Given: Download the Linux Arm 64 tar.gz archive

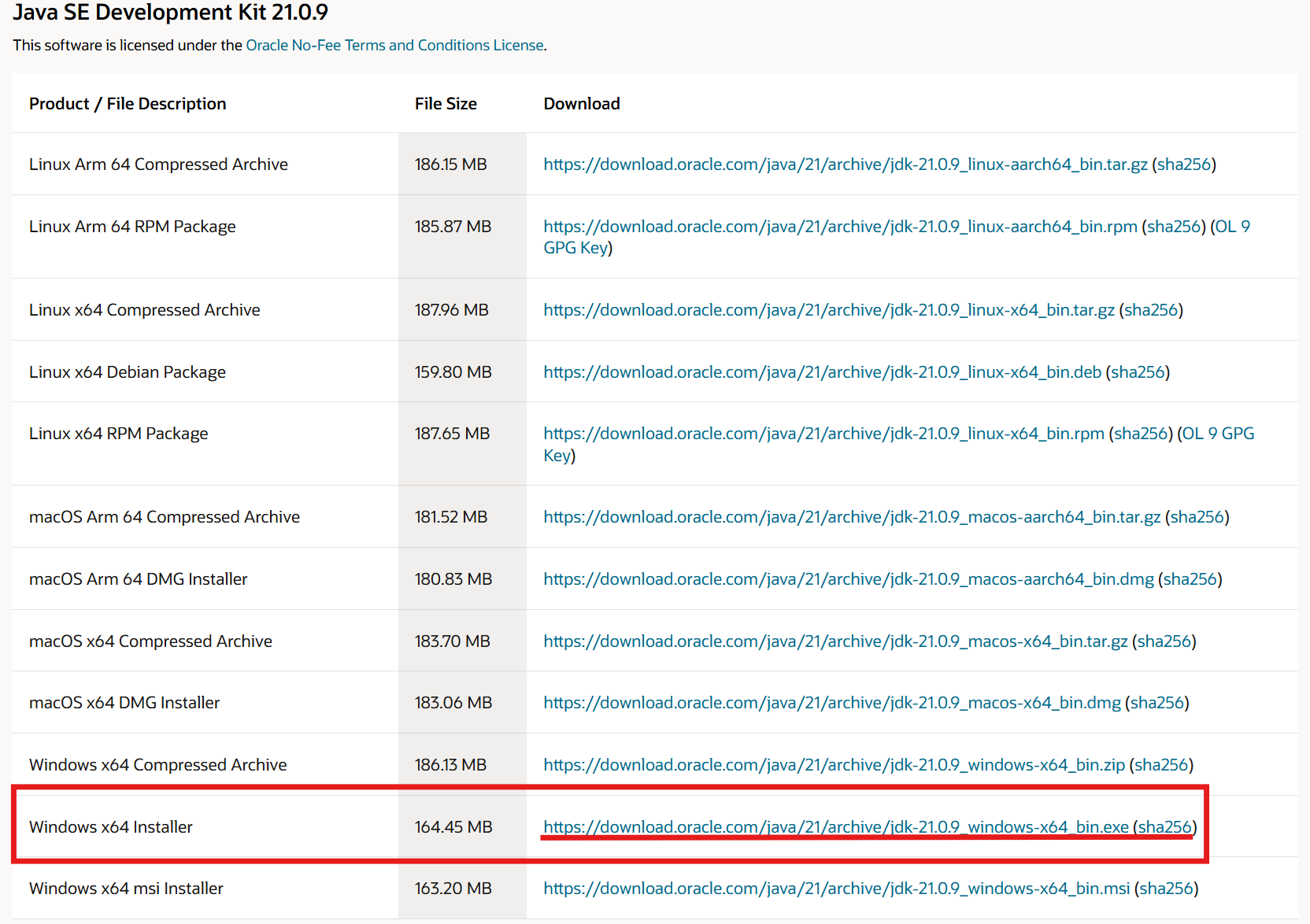Looking at the screenshot, I should (x=845, y=164).
